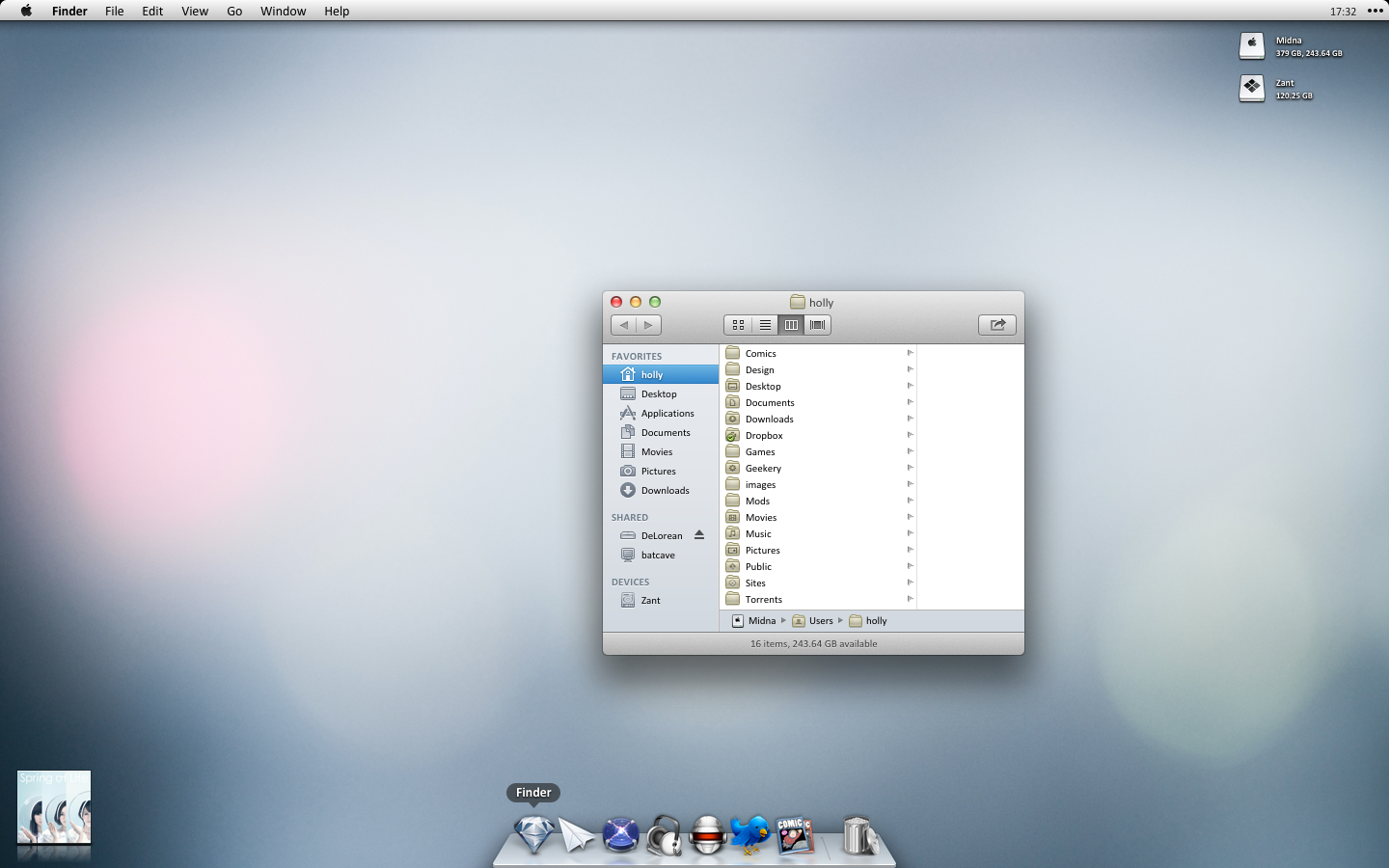Click the album art thumbnail on desktop

pyautogui.click(x=54, y=807)
